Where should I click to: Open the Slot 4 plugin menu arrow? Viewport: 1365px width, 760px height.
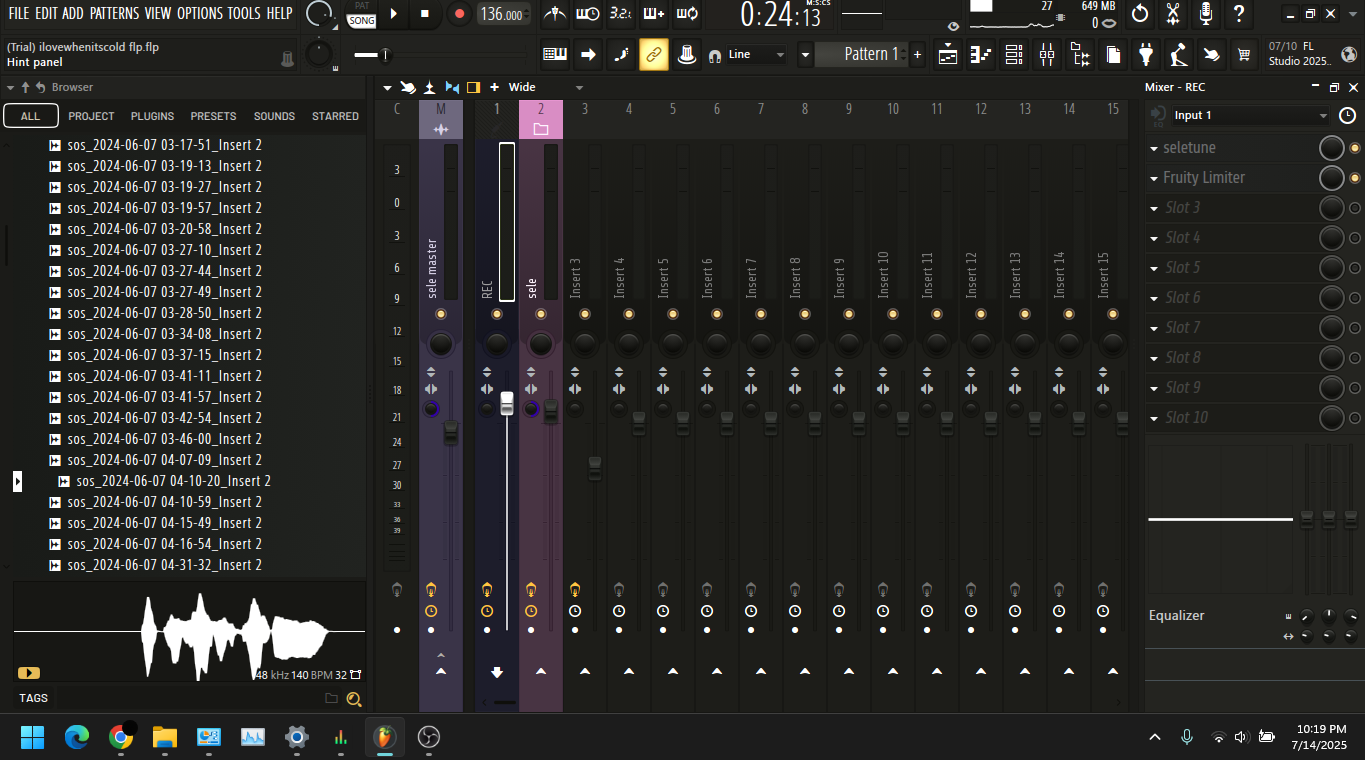(1155, 238)
